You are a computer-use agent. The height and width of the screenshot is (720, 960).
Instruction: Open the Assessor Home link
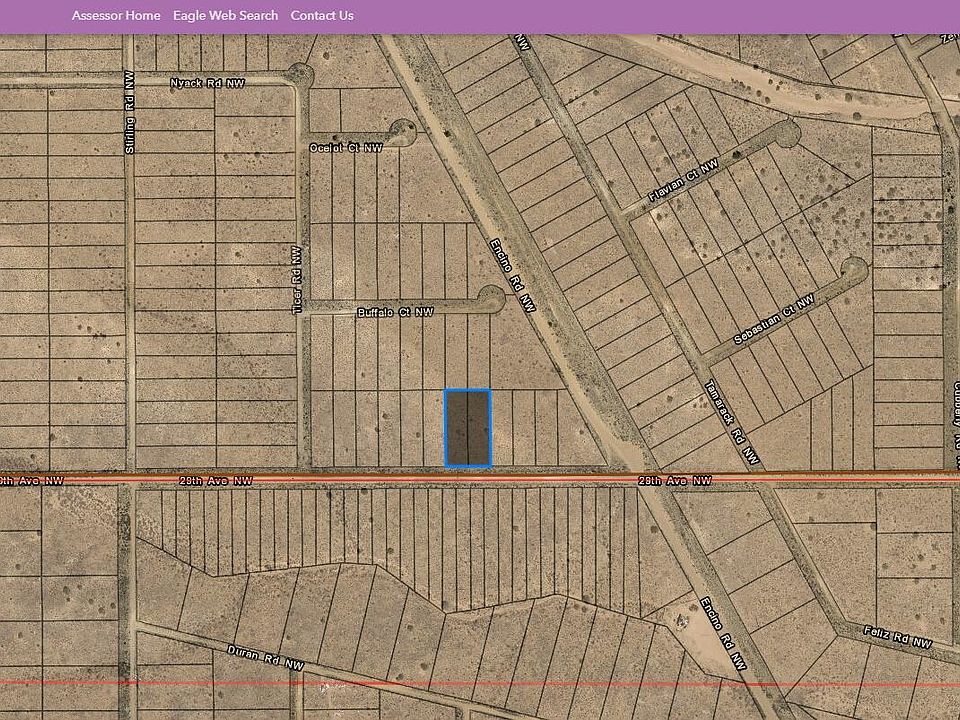tap(116, 16)
